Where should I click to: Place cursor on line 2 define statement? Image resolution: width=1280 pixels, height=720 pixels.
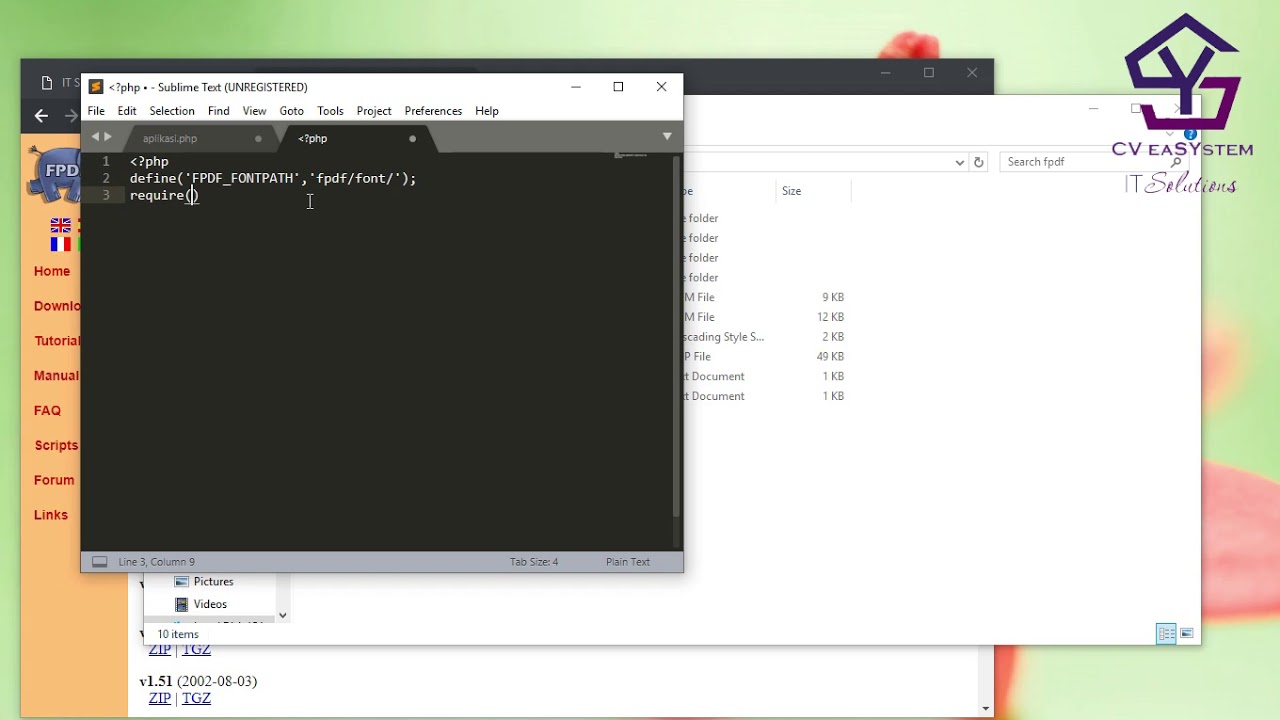click(x=273, y=178)
